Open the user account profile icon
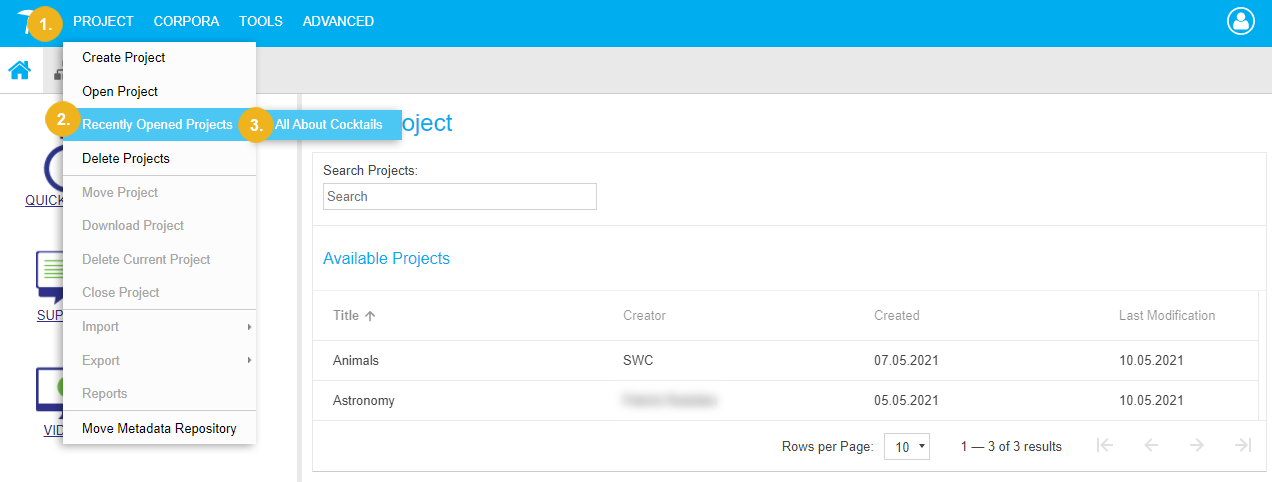The width and height of the screenshot is (1272, 482). pos(1241,21)
